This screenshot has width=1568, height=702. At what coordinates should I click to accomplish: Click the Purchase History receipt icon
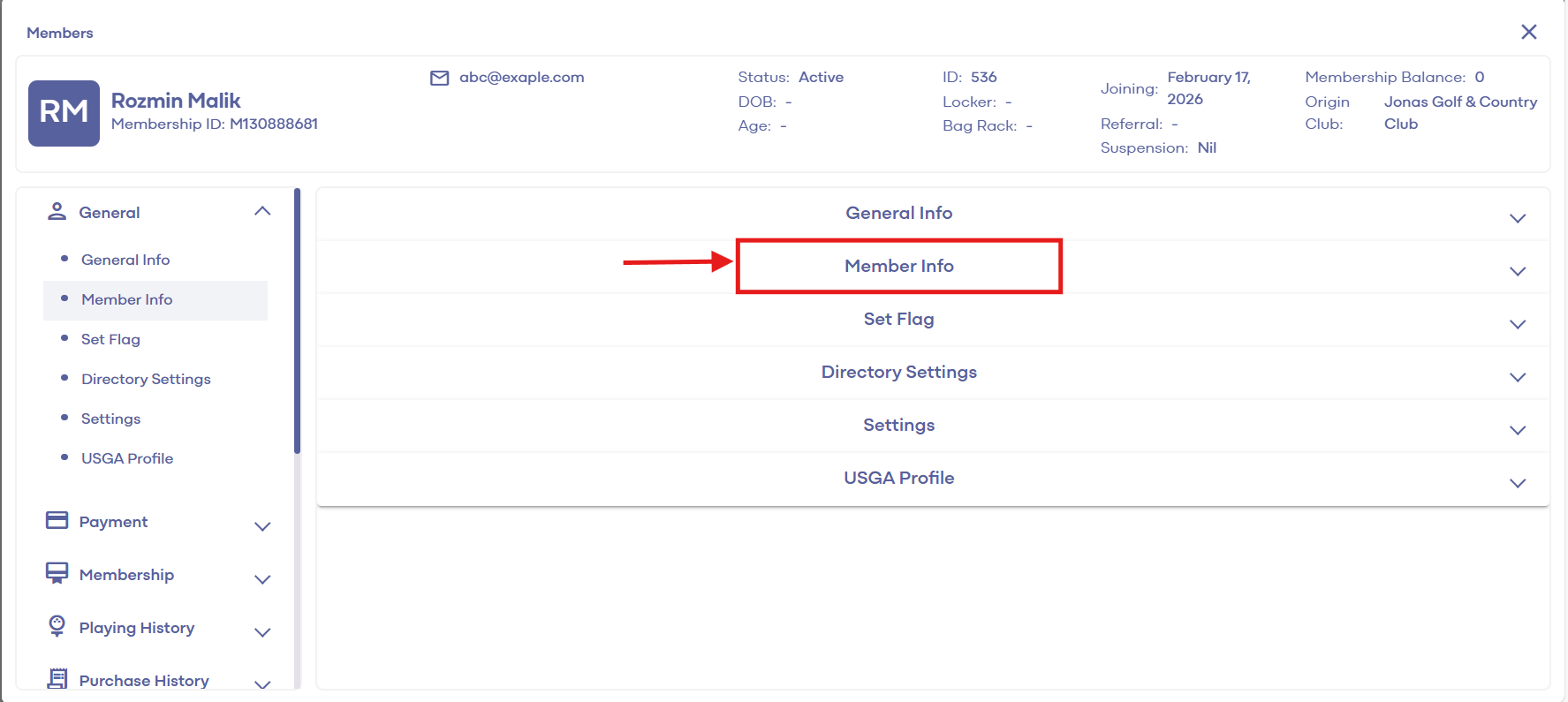57,679
